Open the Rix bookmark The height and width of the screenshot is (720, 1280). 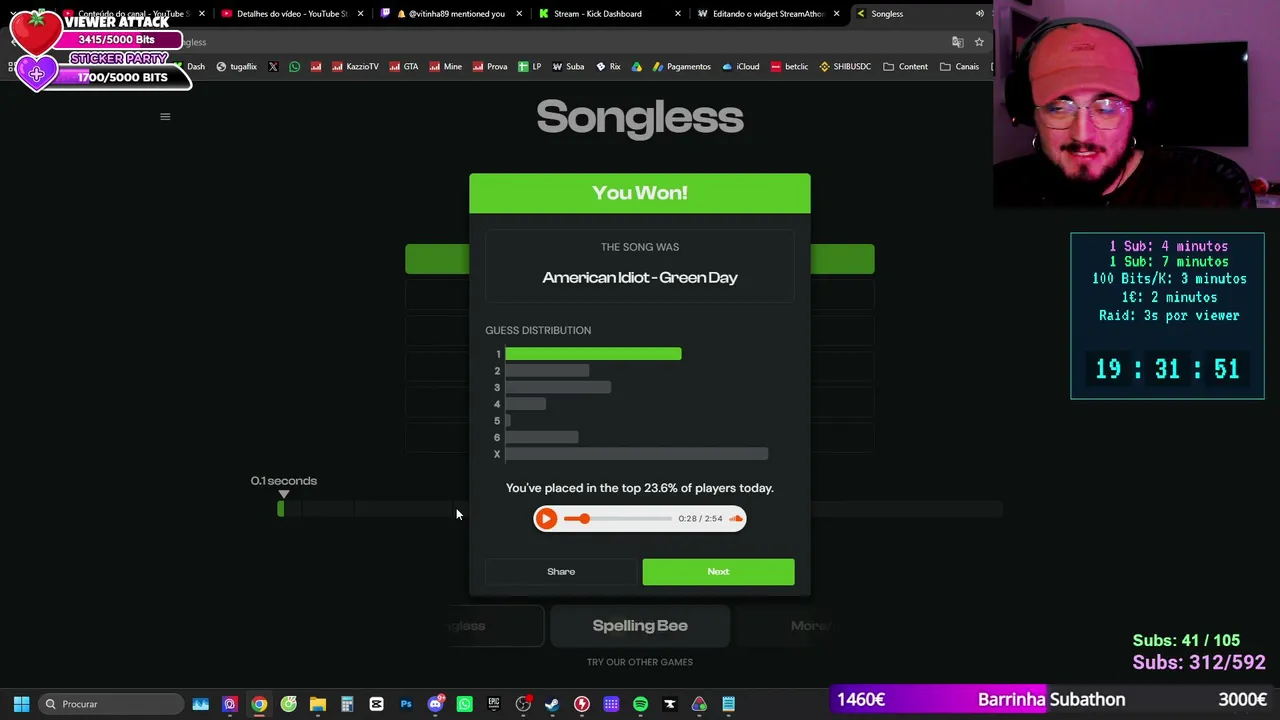(608, 67)
